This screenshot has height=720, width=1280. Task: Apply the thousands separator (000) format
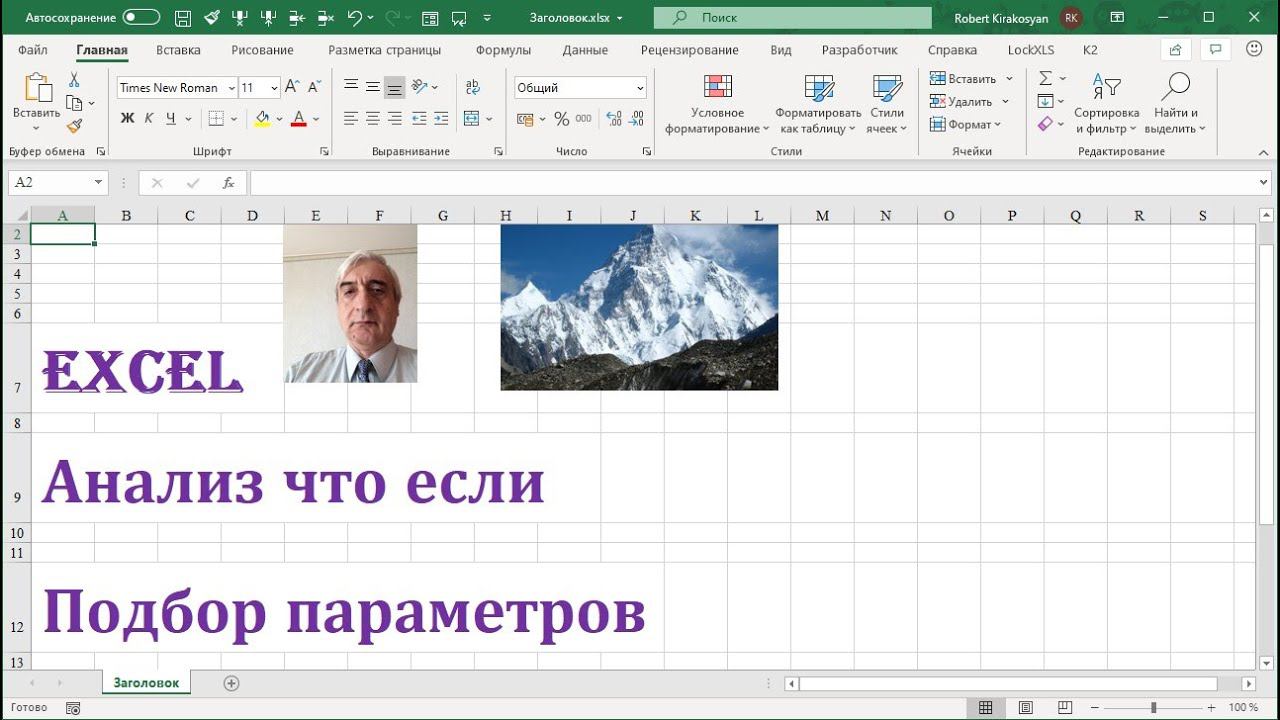(584, 119)
